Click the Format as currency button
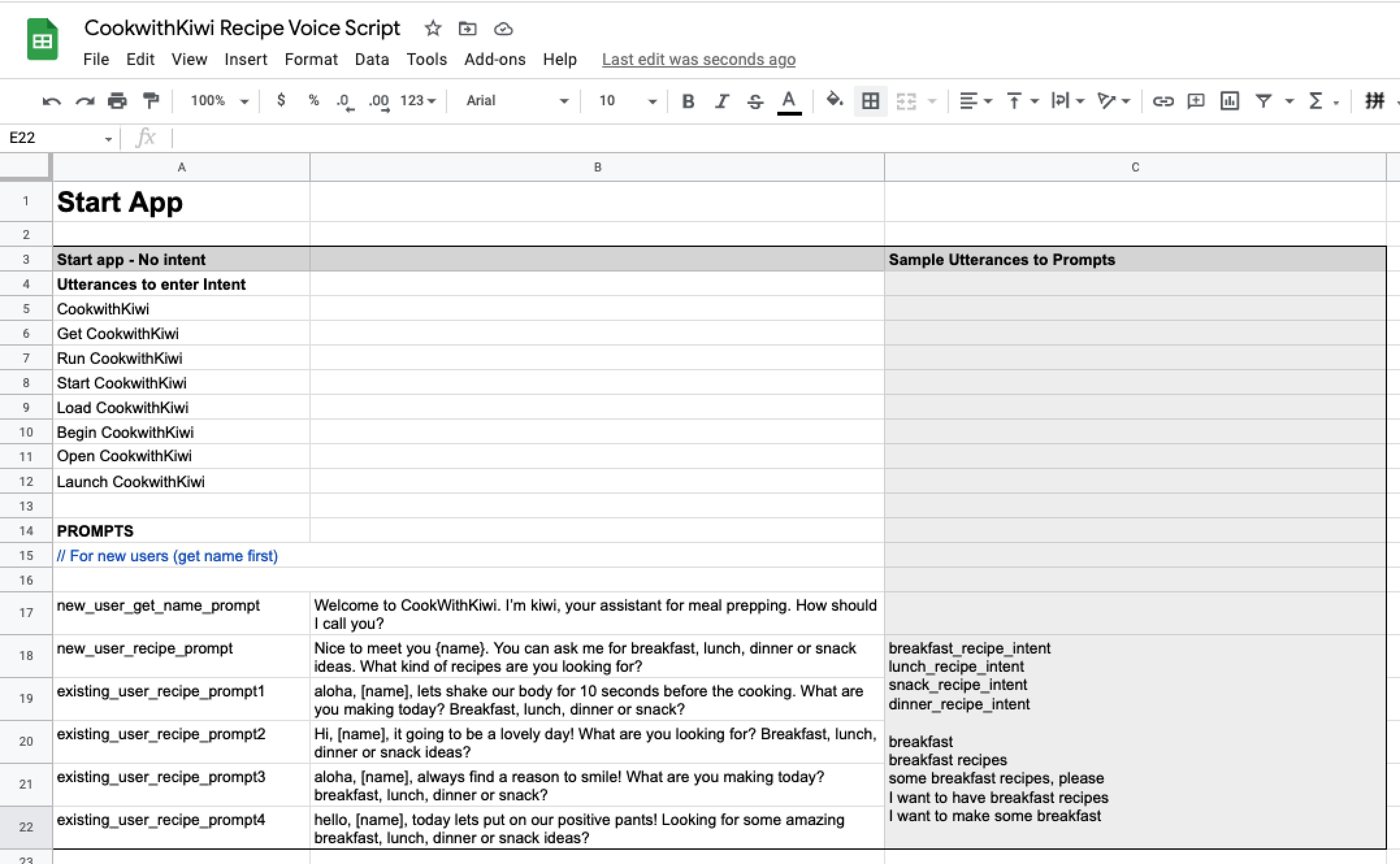This screenshot has width=1400, height=864. (281, 101)
